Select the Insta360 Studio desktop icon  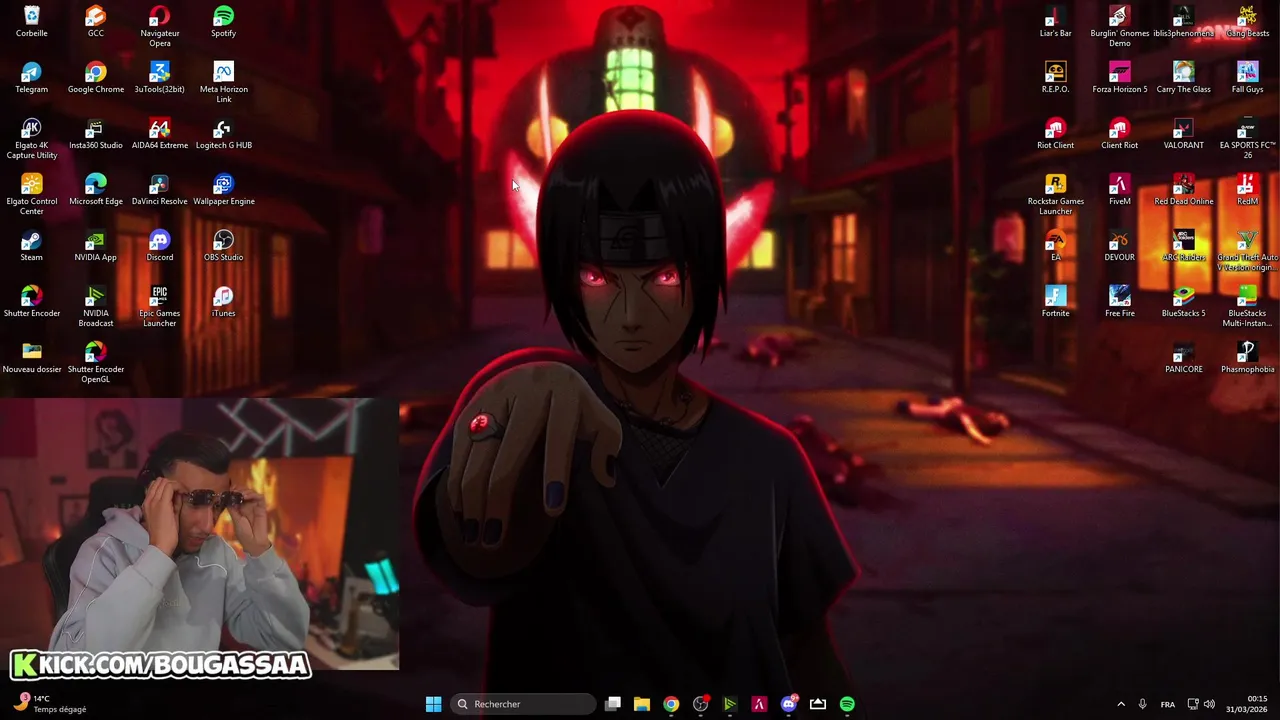click(x=96, y=134)
